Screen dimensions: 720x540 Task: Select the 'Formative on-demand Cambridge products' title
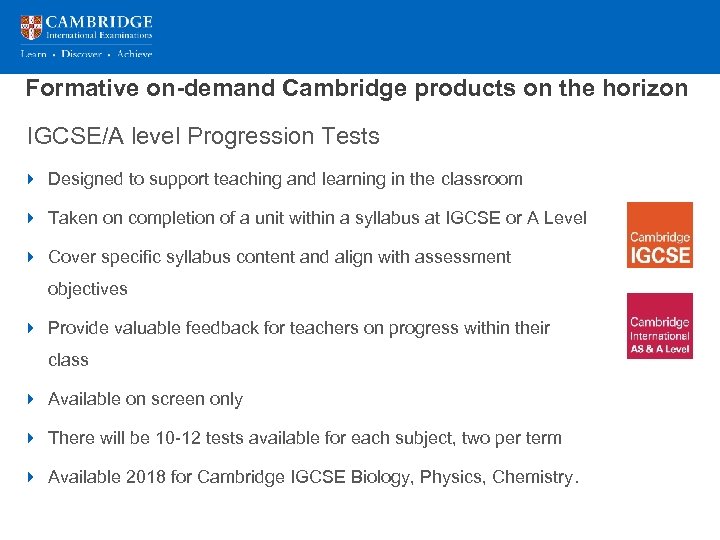356,88
